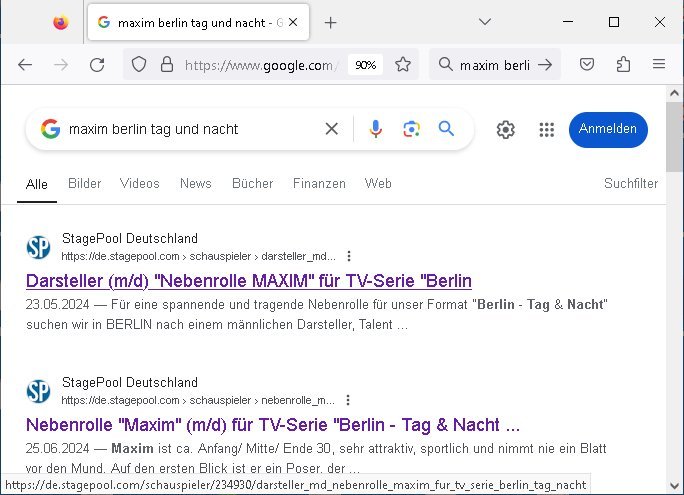
Task: Click the de.stagepool.com nebenrolle_m URL text
Action: (x=198, y=400)
